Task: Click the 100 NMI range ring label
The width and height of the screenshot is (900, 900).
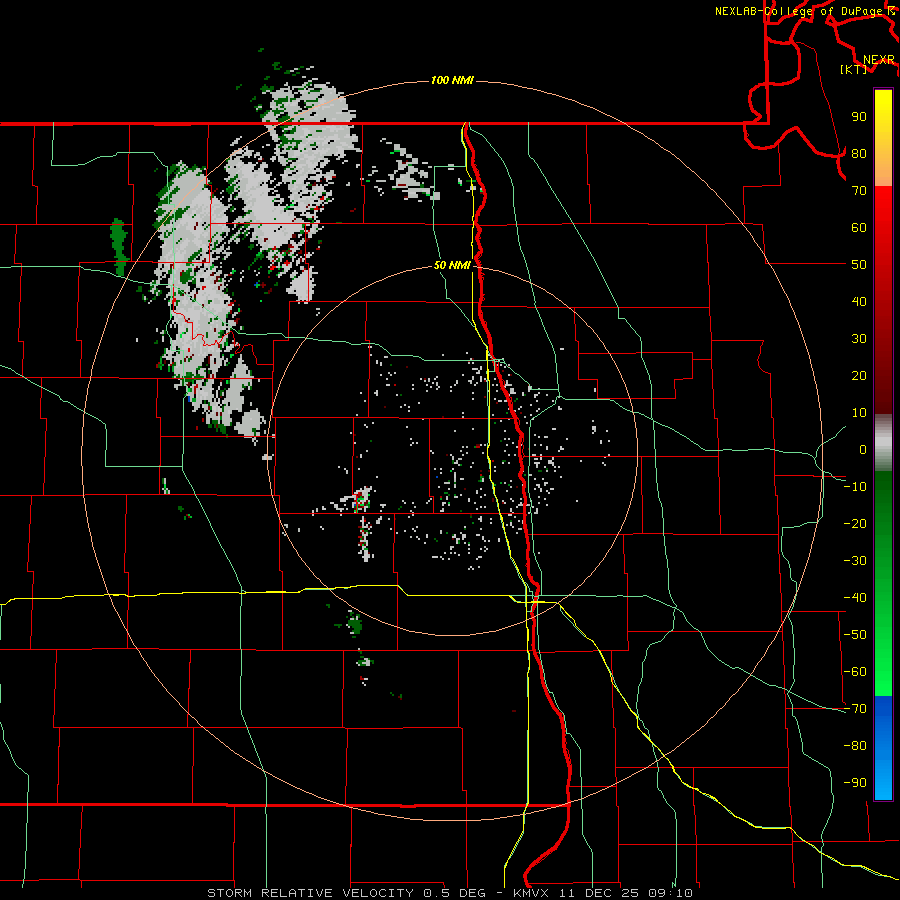Action: point(452,80)
